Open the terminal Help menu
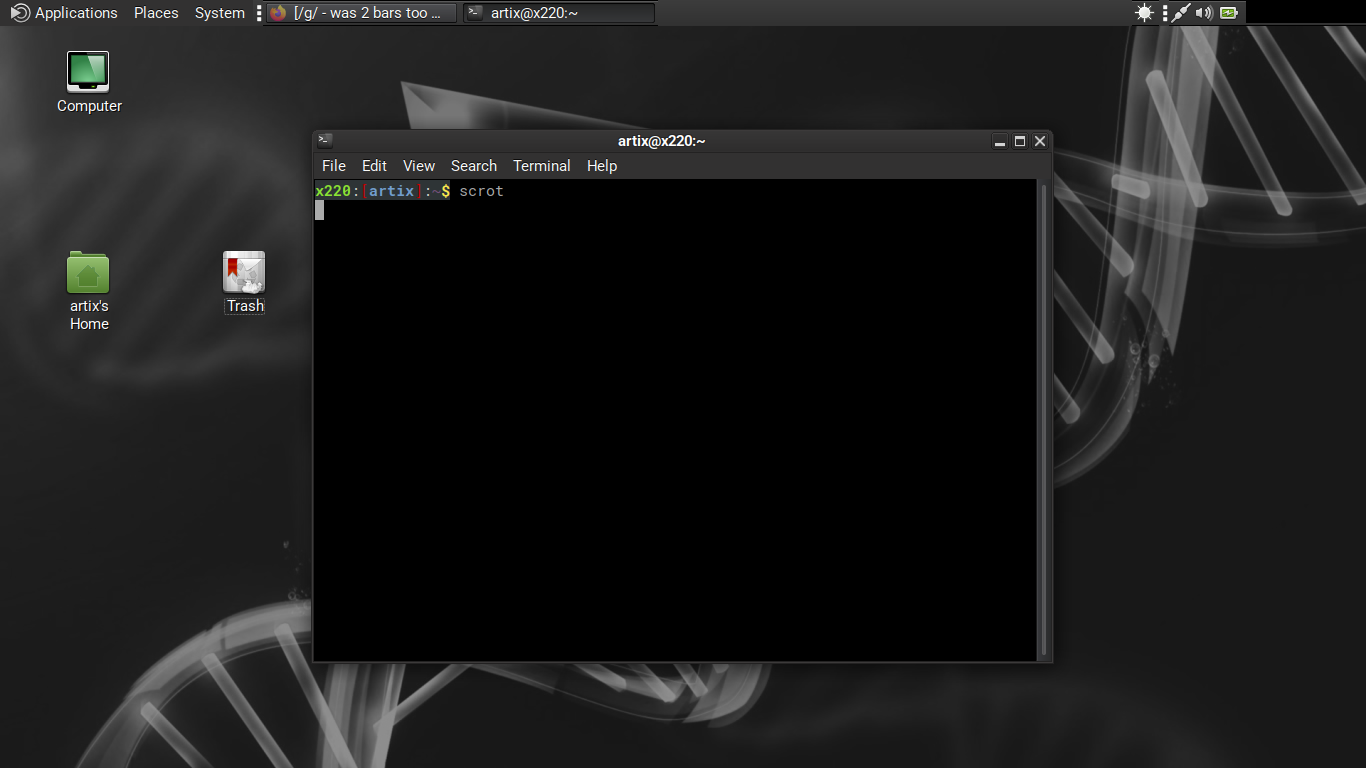 point(602,166)
